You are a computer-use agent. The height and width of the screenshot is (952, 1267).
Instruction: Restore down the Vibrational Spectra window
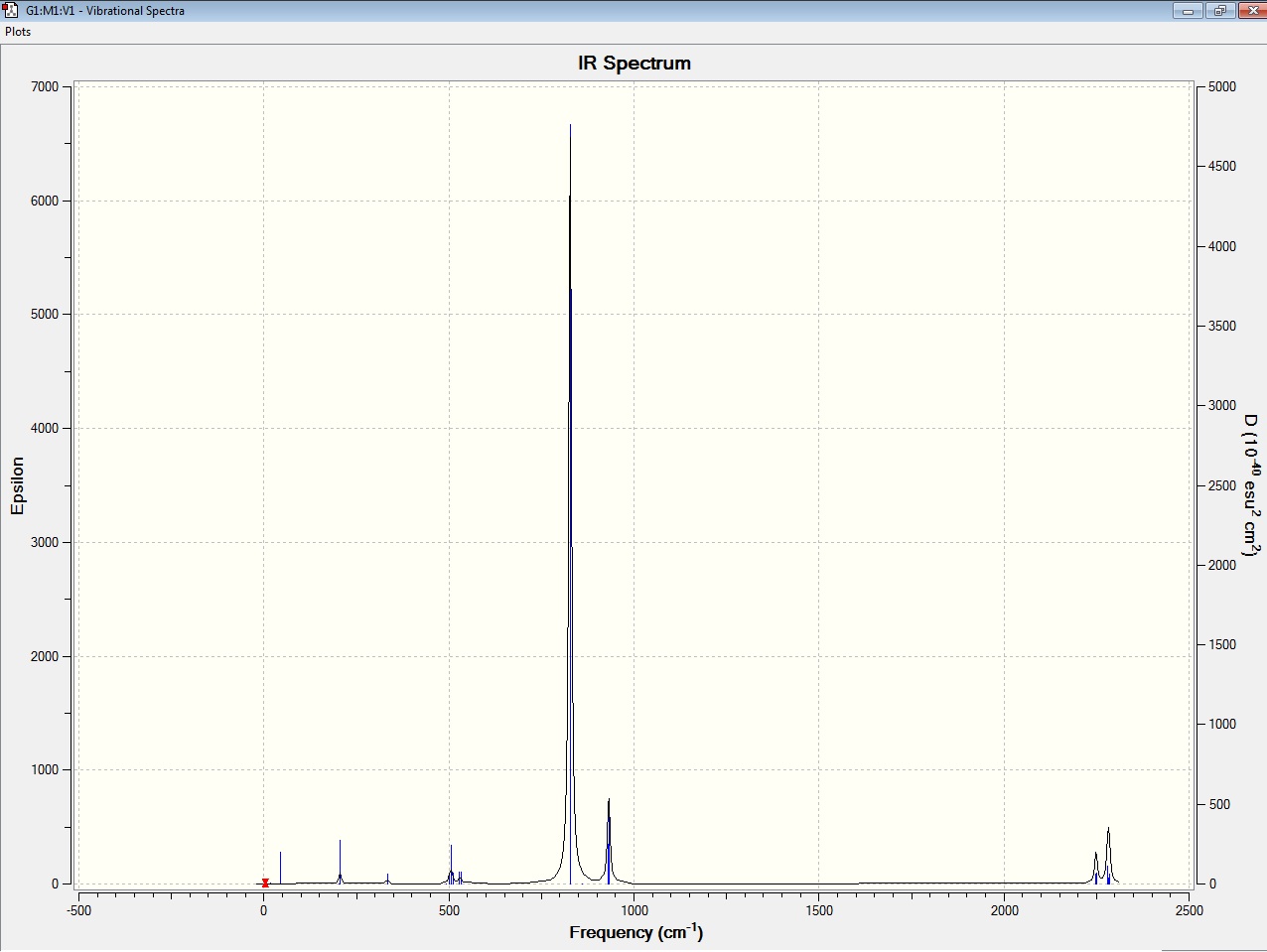pyautogui.click(x=1219, y=11)
